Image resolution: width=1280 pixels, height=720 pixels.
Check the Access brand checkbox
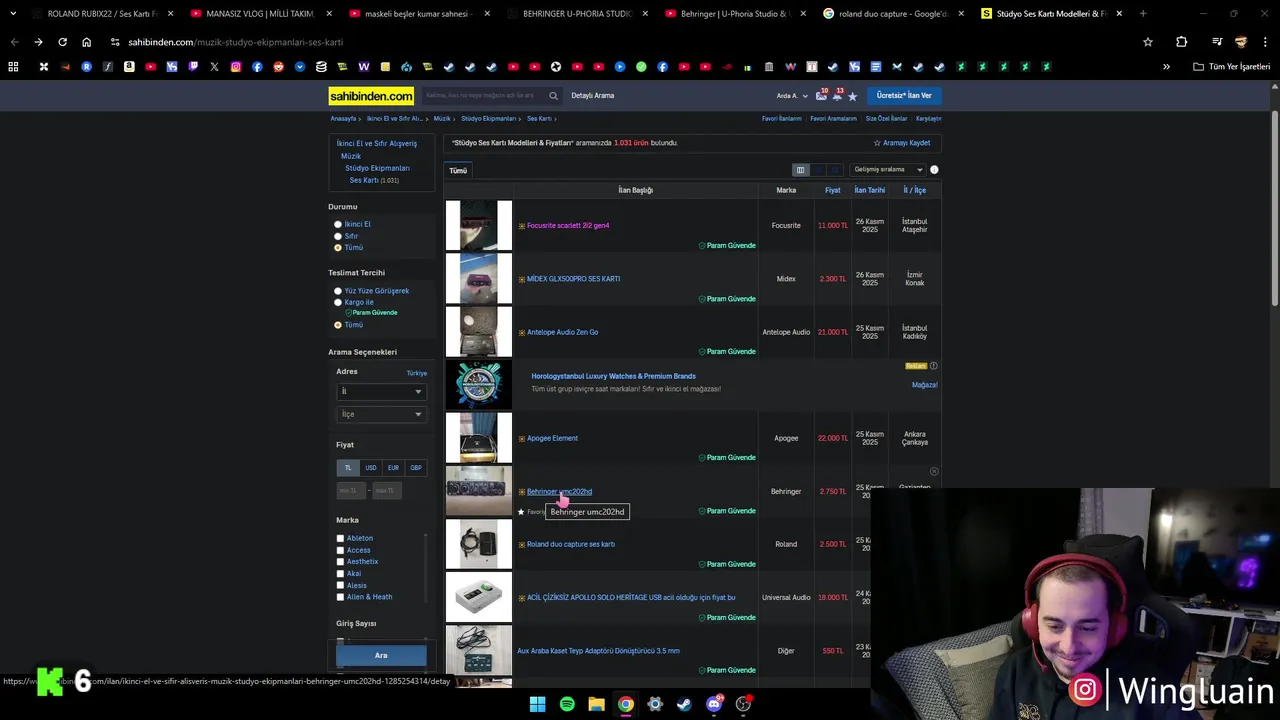pyautogui.click(x=340, y=550)
